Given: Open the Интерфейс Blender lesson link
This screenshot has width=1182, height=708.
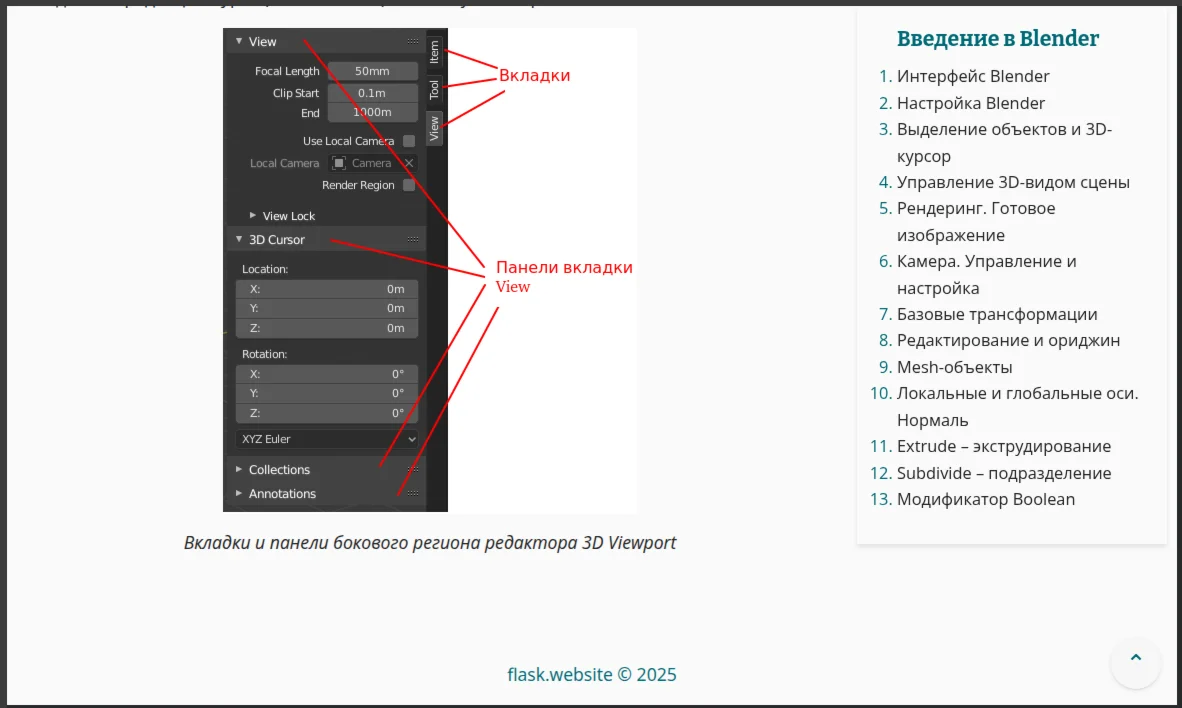Looking at the screenshot, I should point(972,76).
